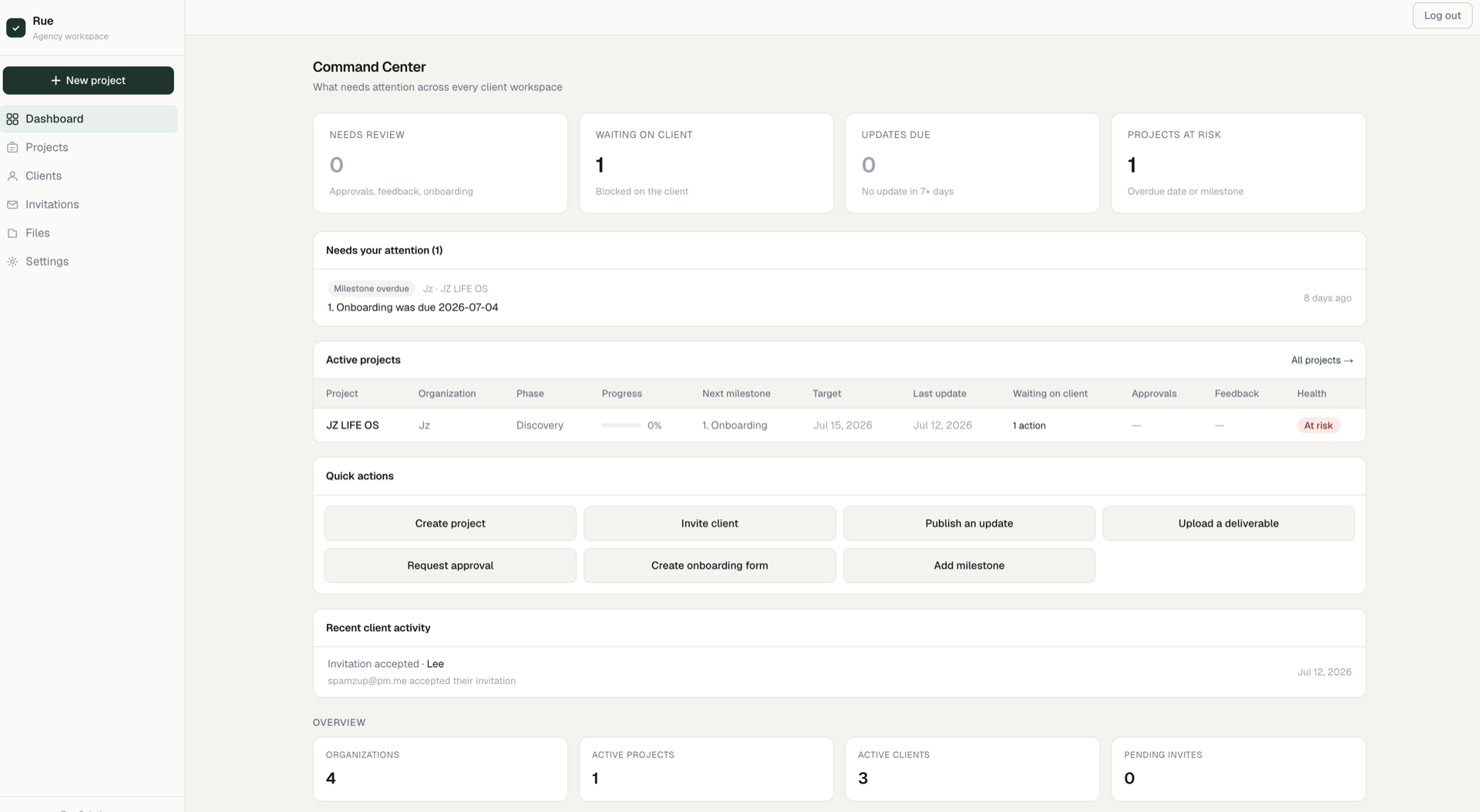Click the JZ LIFE OS progress bar
The image size is (1480, 812).
pos(621,425)
